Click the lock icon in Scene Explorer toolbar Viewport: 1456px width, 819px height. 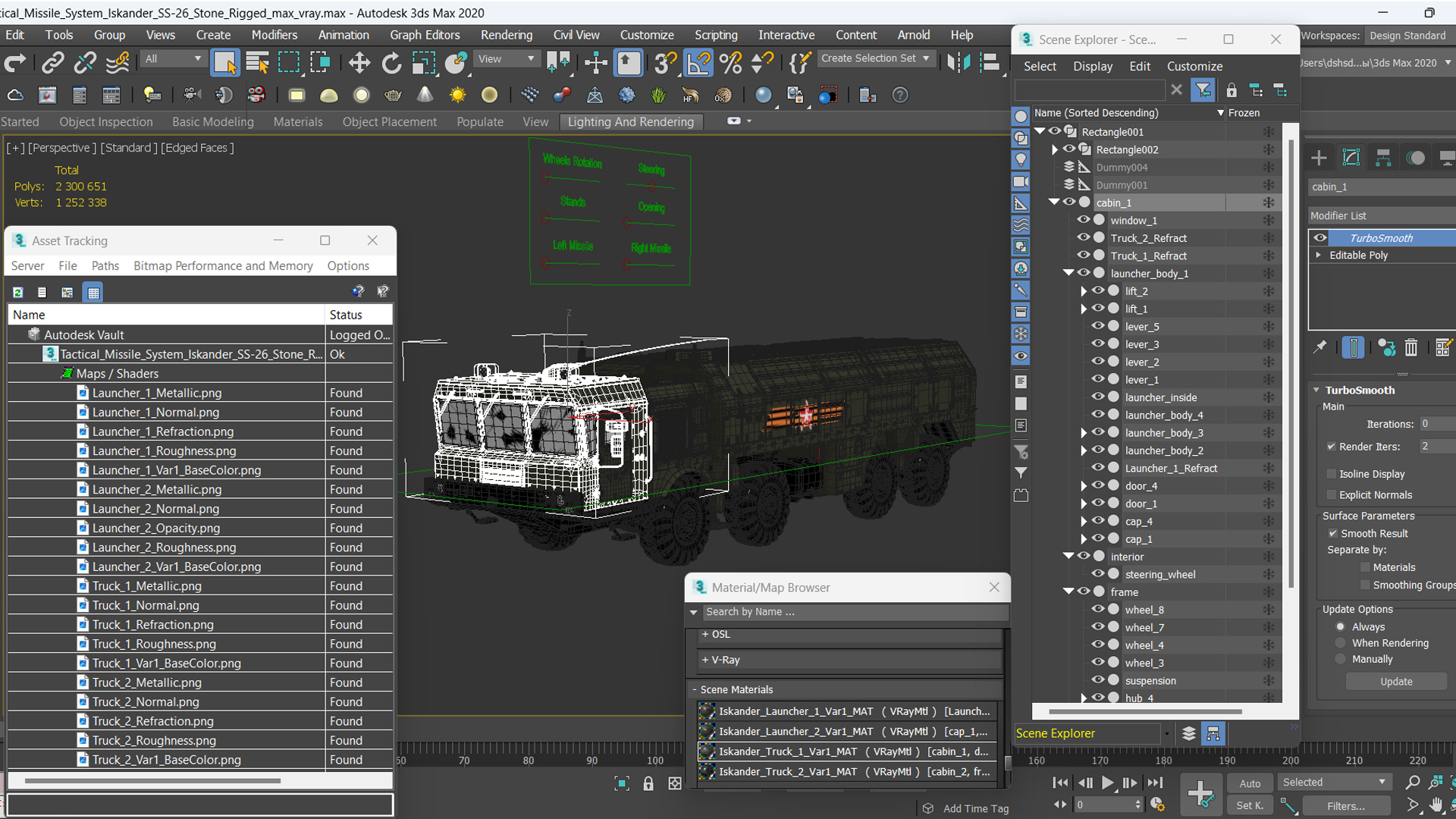point(1231,90)
